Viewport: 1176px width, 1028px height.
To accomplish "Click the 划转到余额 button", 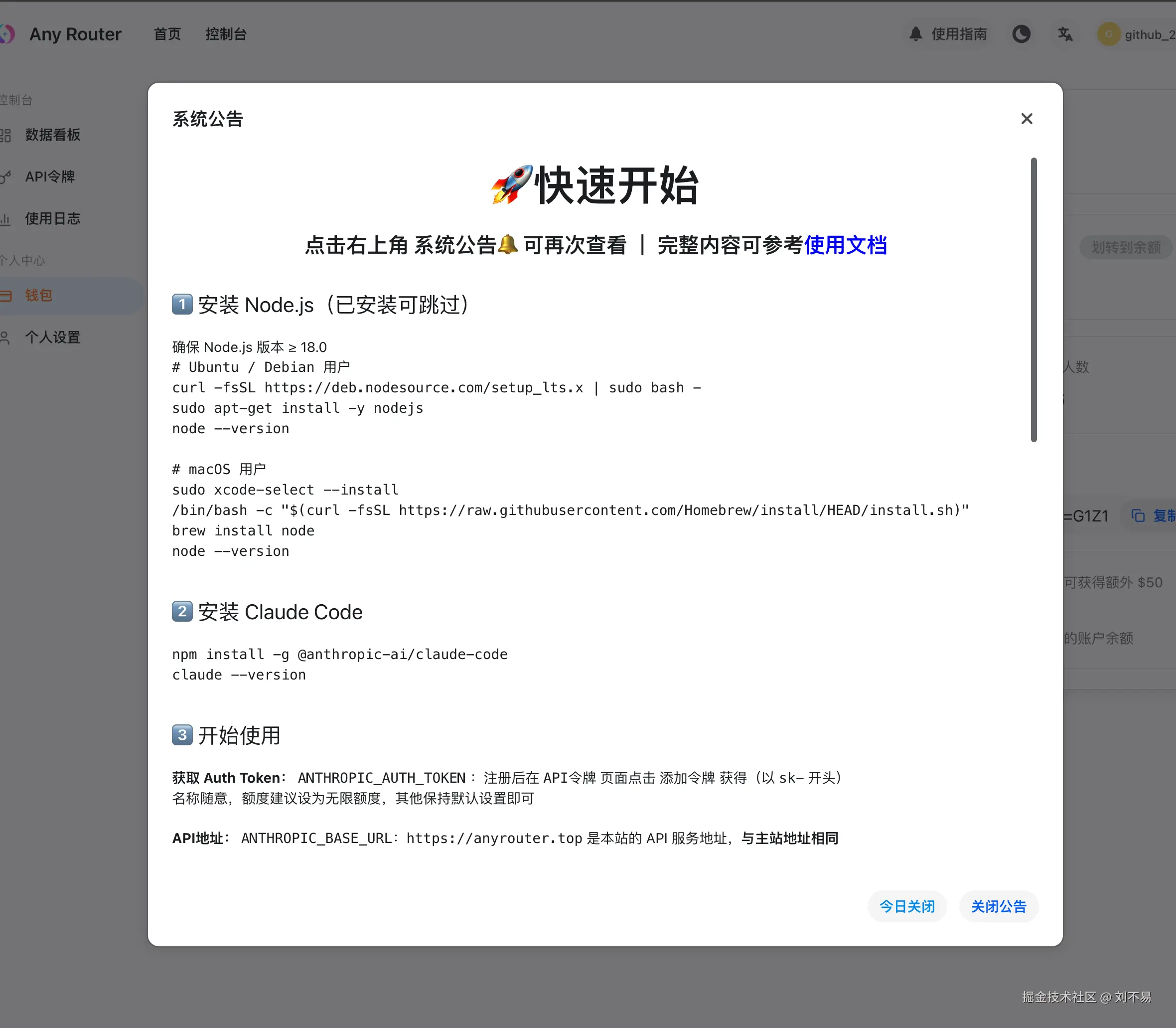I will click(x=1126, y=247).
